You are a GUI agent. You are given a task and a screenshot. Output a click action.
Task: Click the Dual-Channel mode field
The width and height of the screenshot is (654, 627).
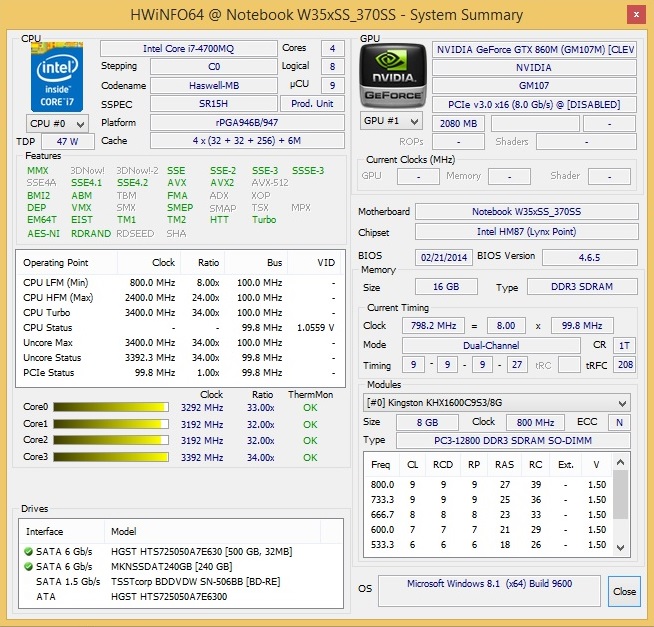[491, 345]
